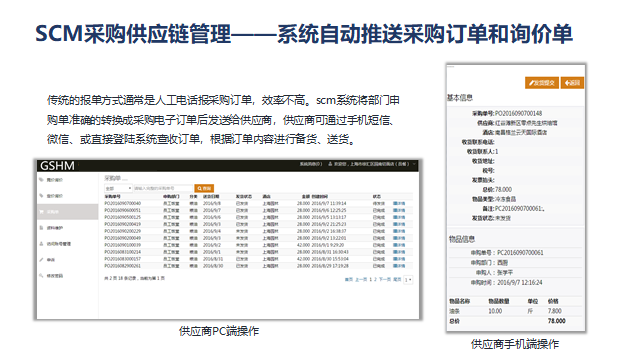The height and width of the screenshot is (360, 640).
Task: Open the 全部 filter dropdown
Action: point(118,188)
